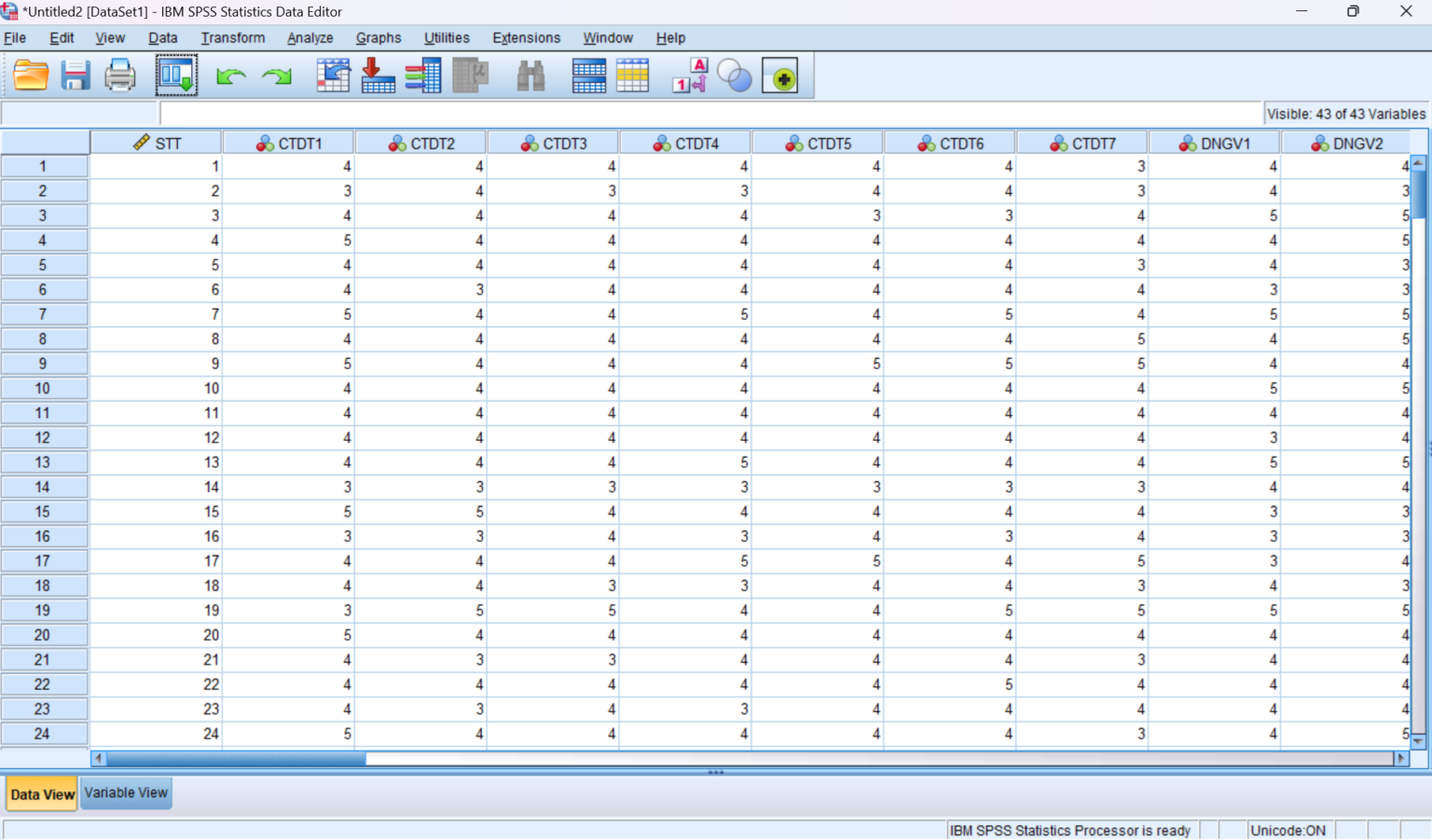Click the Select Cases toolbar icon
The height and width of the screenshot is (840, 1432).
point(632,76)
